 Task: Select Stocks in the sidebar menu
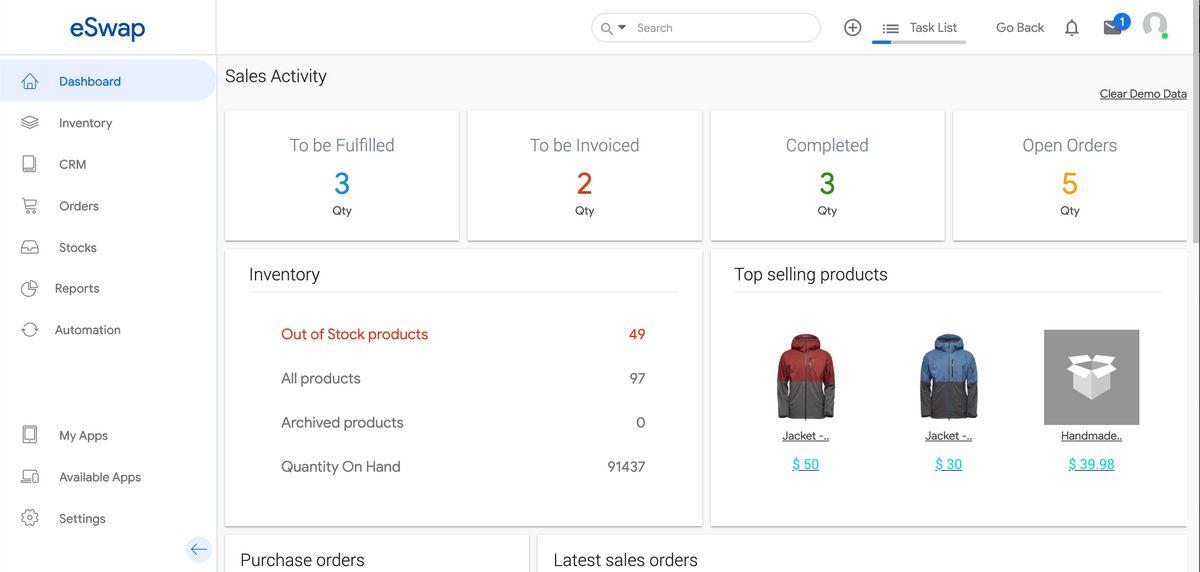click(77, 247)
